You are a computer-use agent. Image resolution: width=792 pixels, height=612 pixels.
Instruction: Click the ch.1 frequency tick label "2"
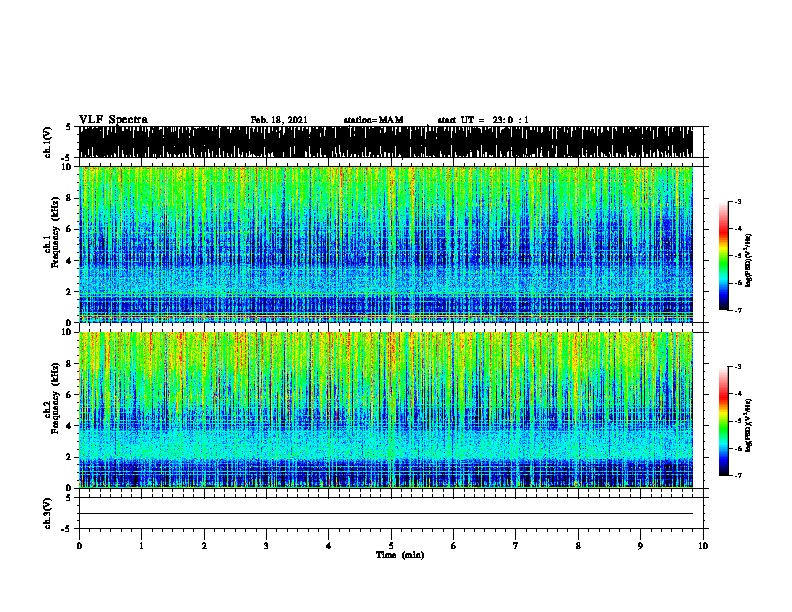[69, 292]
